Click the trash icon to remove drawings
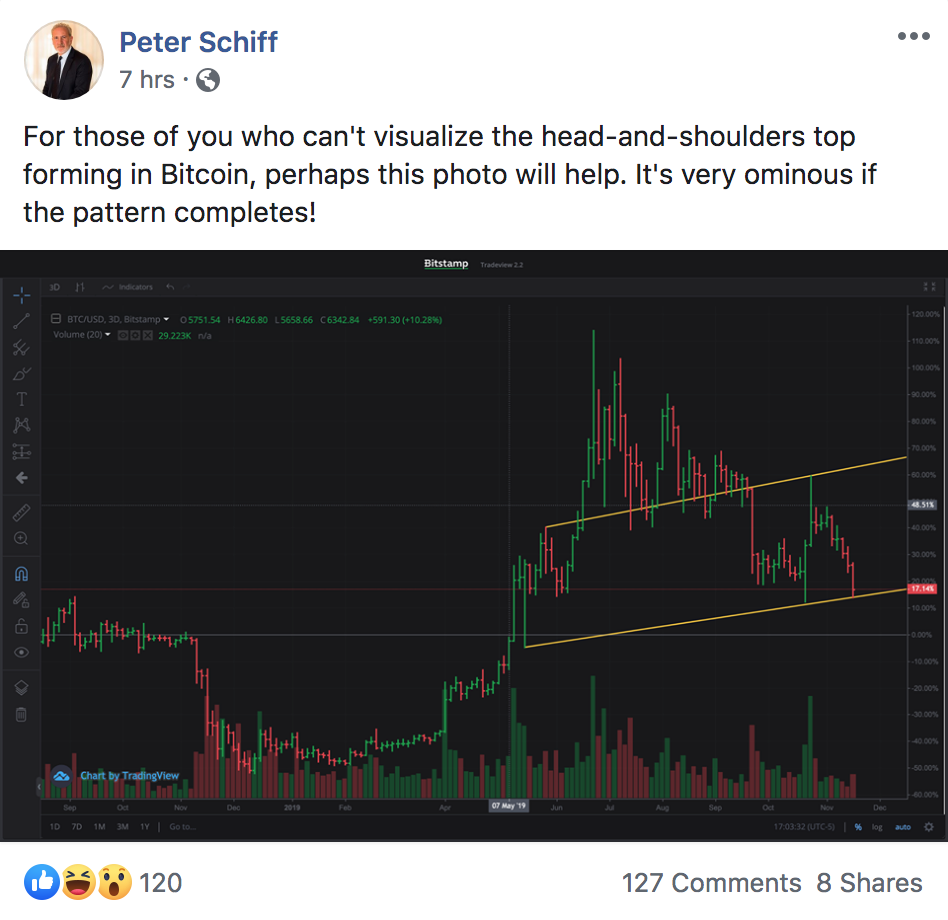Viewport: 948px width, 920px height. pos(22,714)
